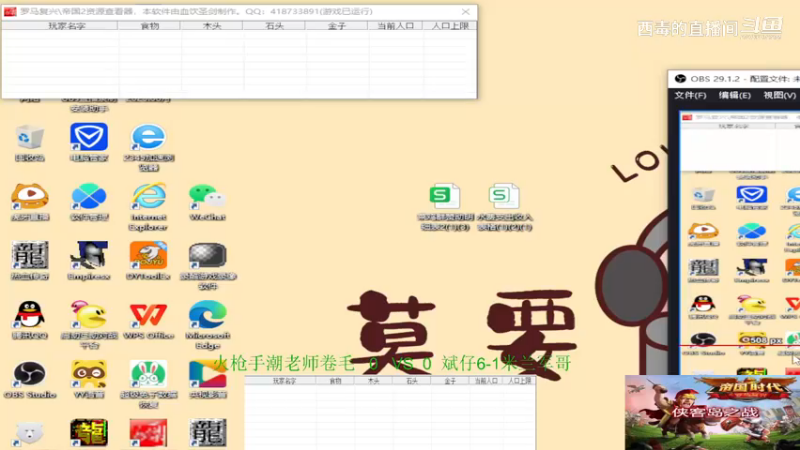Launch the white polar bear app icon
The image size is (800, 450).
(x=30, y=434)
